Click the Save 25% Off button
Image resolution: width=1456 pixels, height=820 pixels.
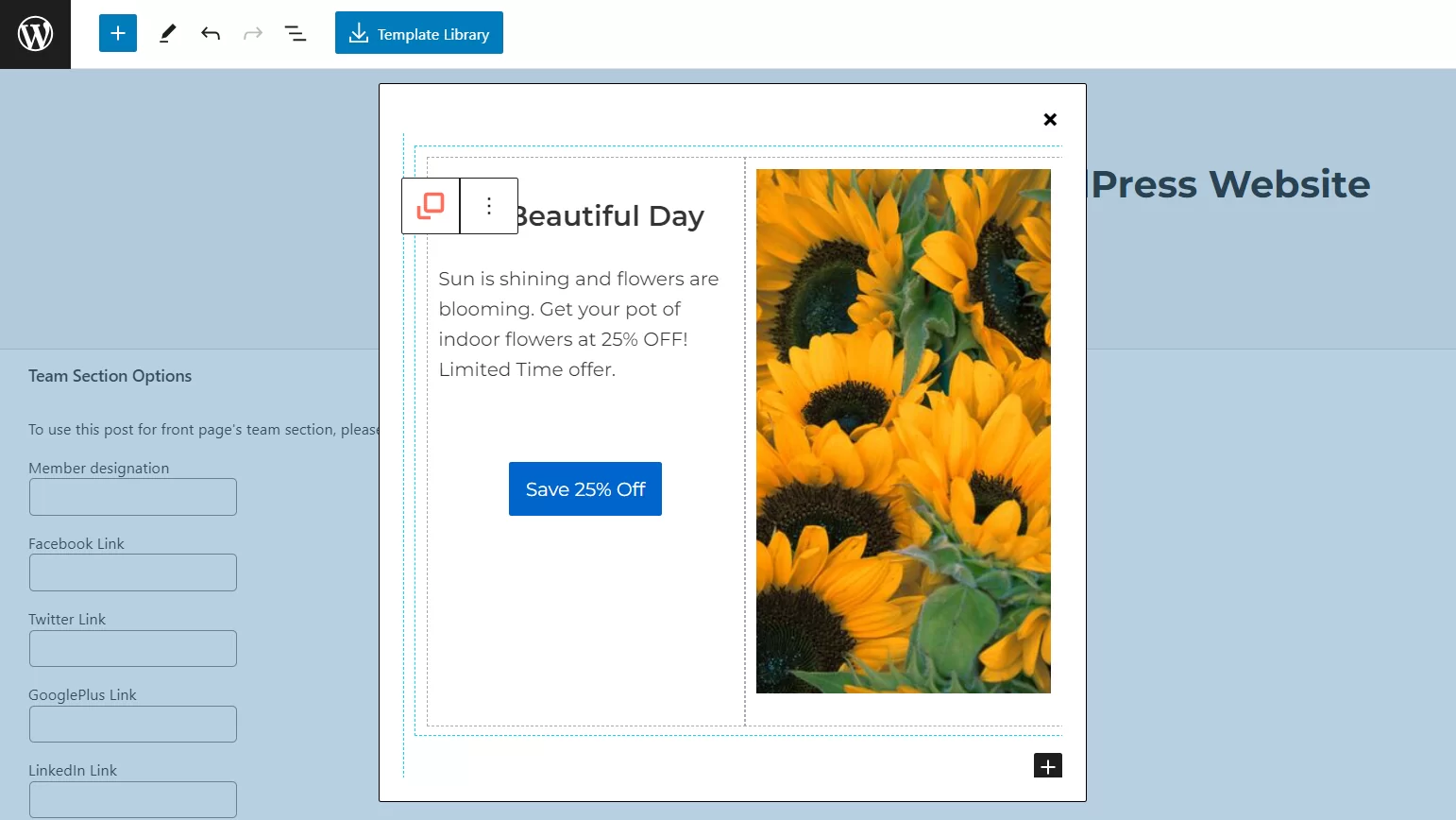(x=585, y=489)
